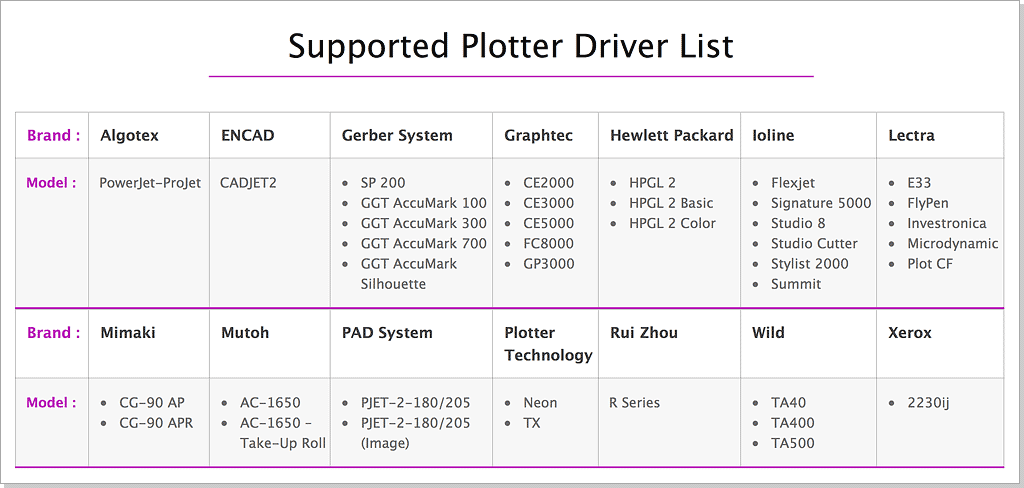Select the Hewlett Packard brand cell

[x=671, y=136]
